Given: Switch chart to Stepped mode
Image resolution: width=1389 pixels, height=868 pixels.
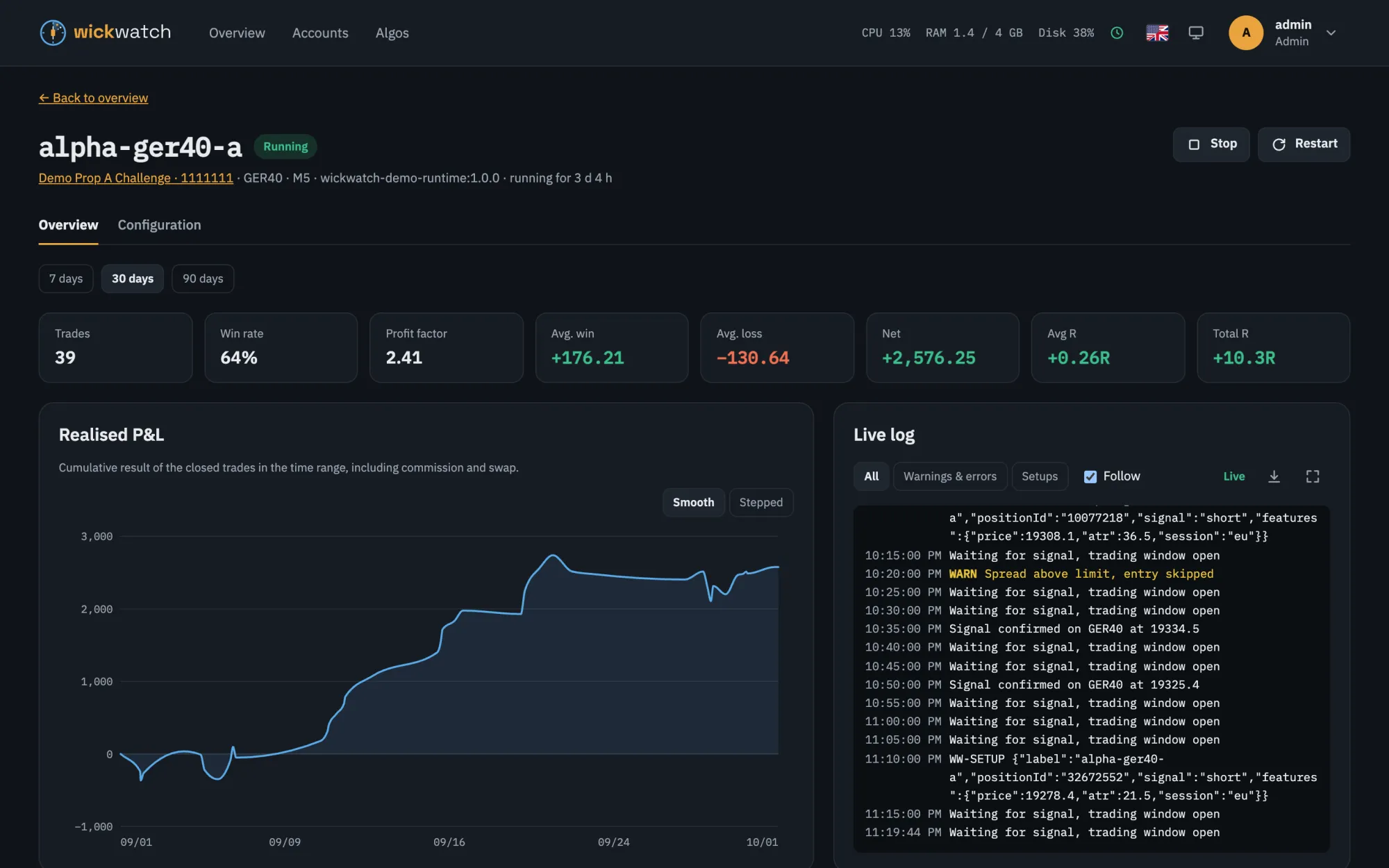Looking at the screenshot, I should (x=761, y=502).
